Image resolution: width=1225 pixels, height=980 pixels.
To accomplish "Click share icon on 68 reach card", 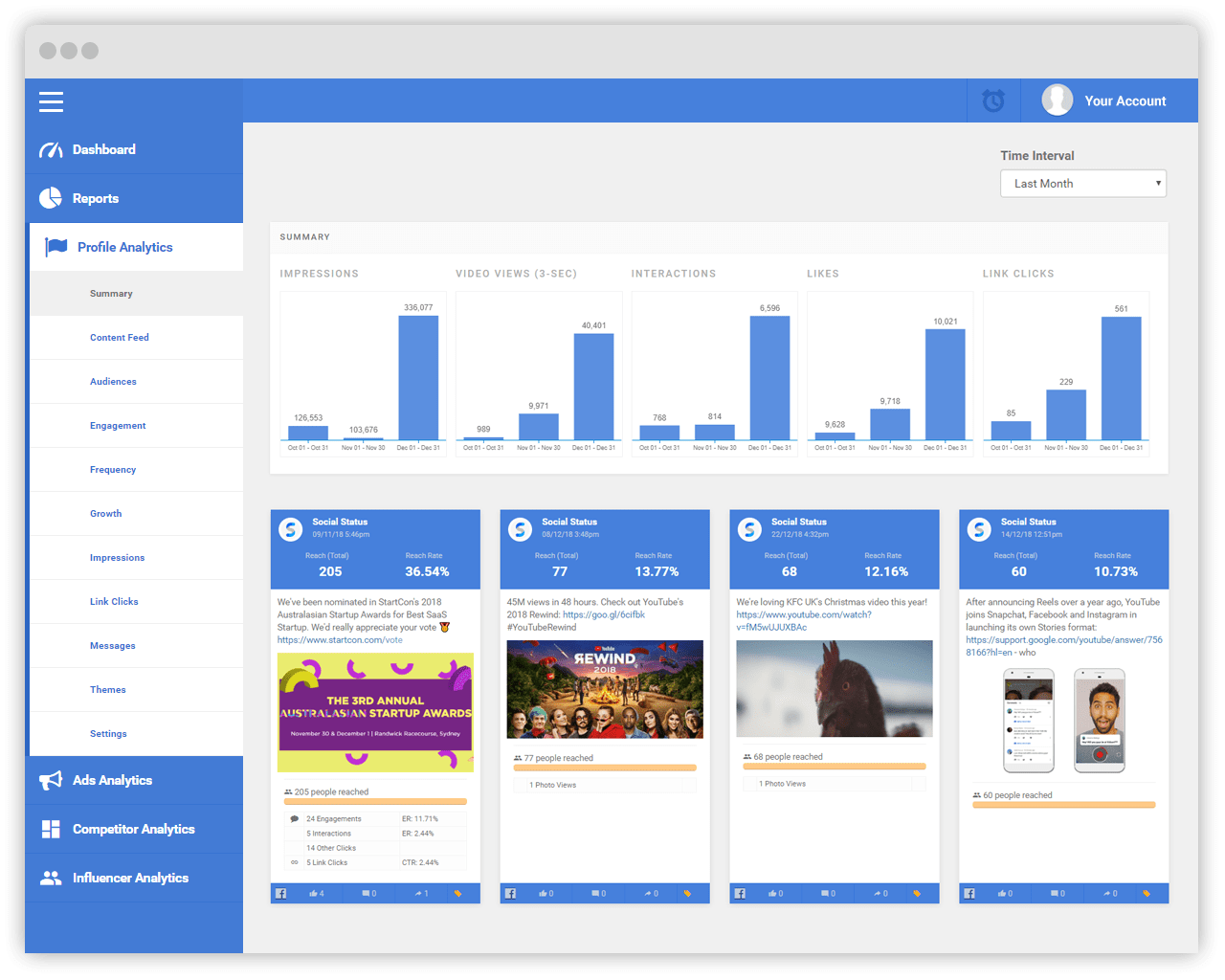I will [x=878, y=893].
